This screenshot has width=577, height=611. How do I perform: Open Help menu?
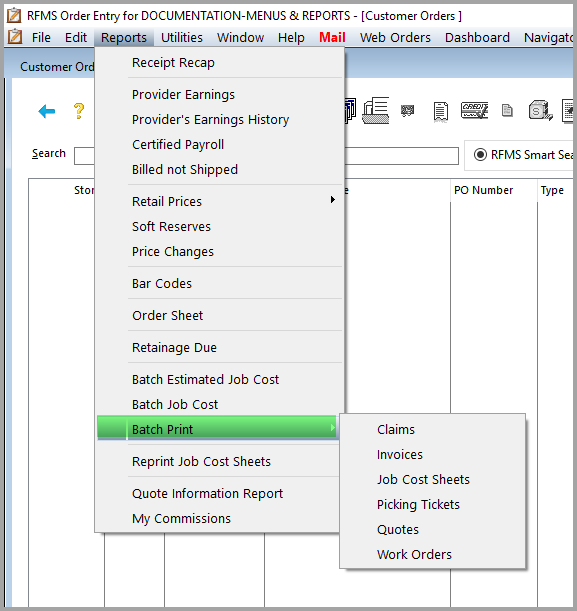click(x=291, y=37)
